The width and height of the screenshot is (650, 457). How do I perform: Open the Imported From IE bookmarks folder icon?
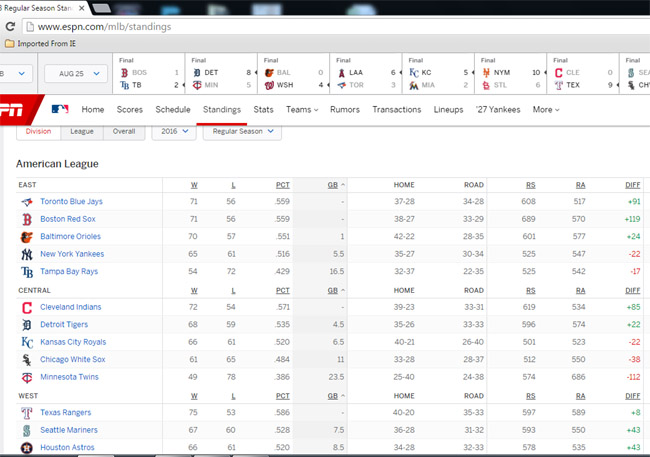(x=10, y=44)
